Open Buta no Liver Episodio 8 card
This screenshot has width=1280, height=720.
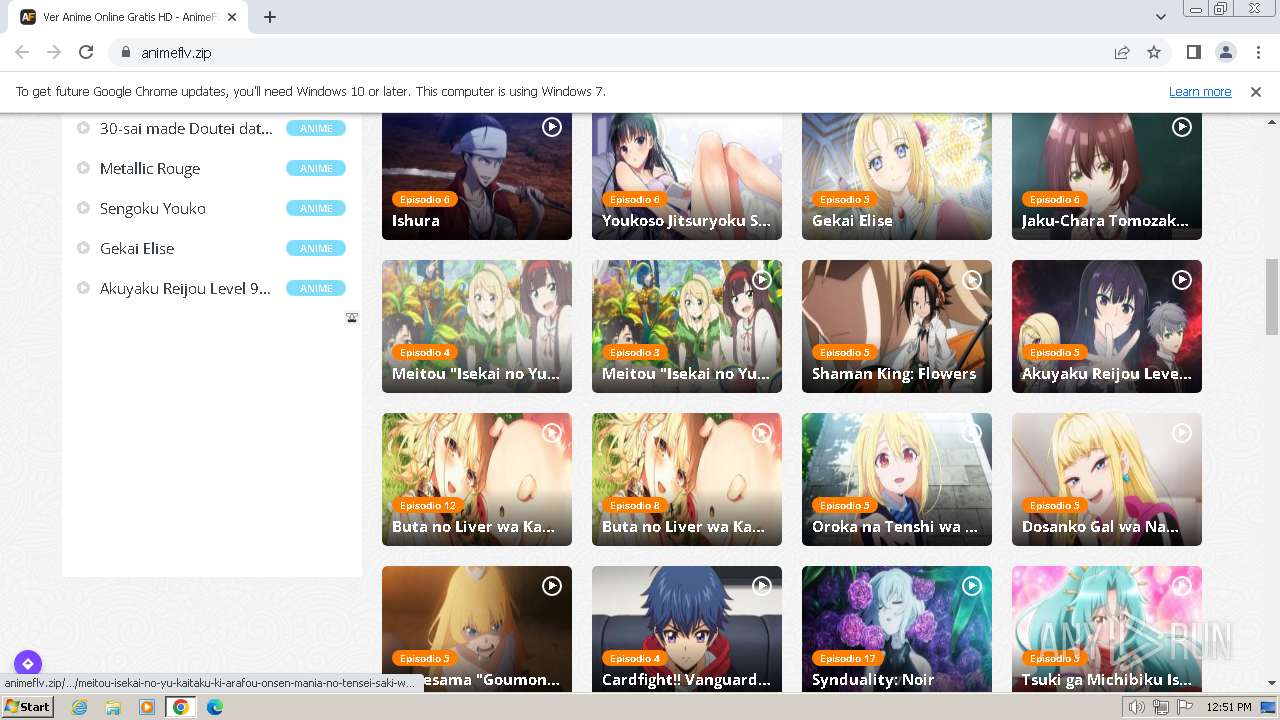[x=687, y=479]
